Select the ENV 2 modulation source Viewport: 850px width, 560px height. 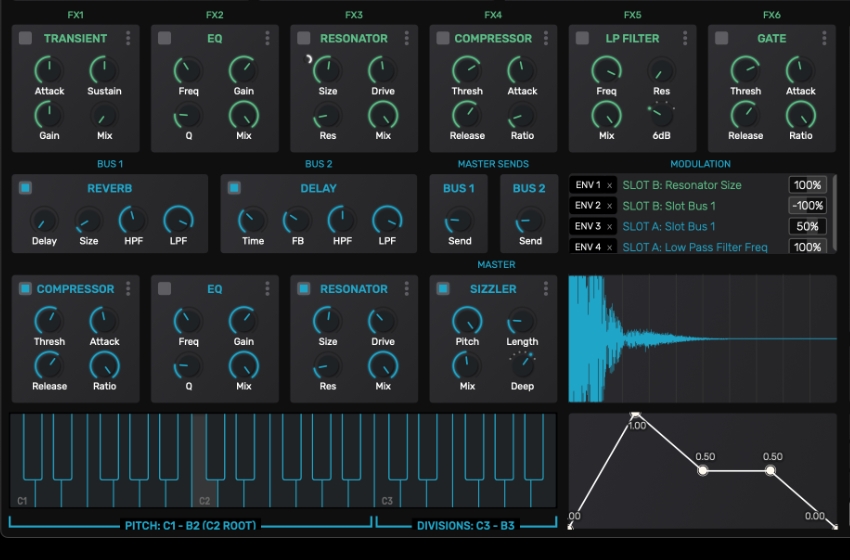coord(588,206)
